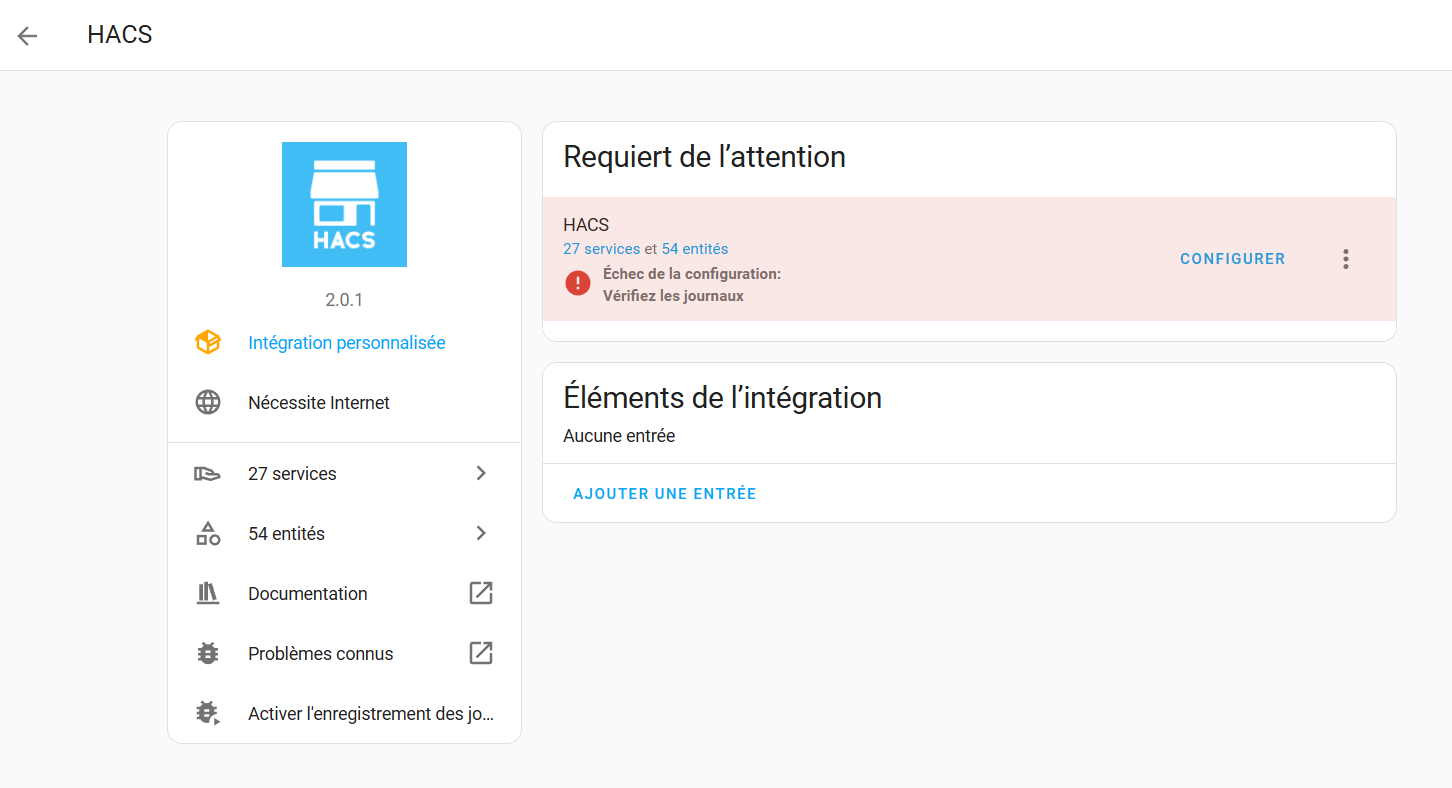Open the Intégration personnalisée link
This screenshot has width=1452, height=788.
pos(347,343)
